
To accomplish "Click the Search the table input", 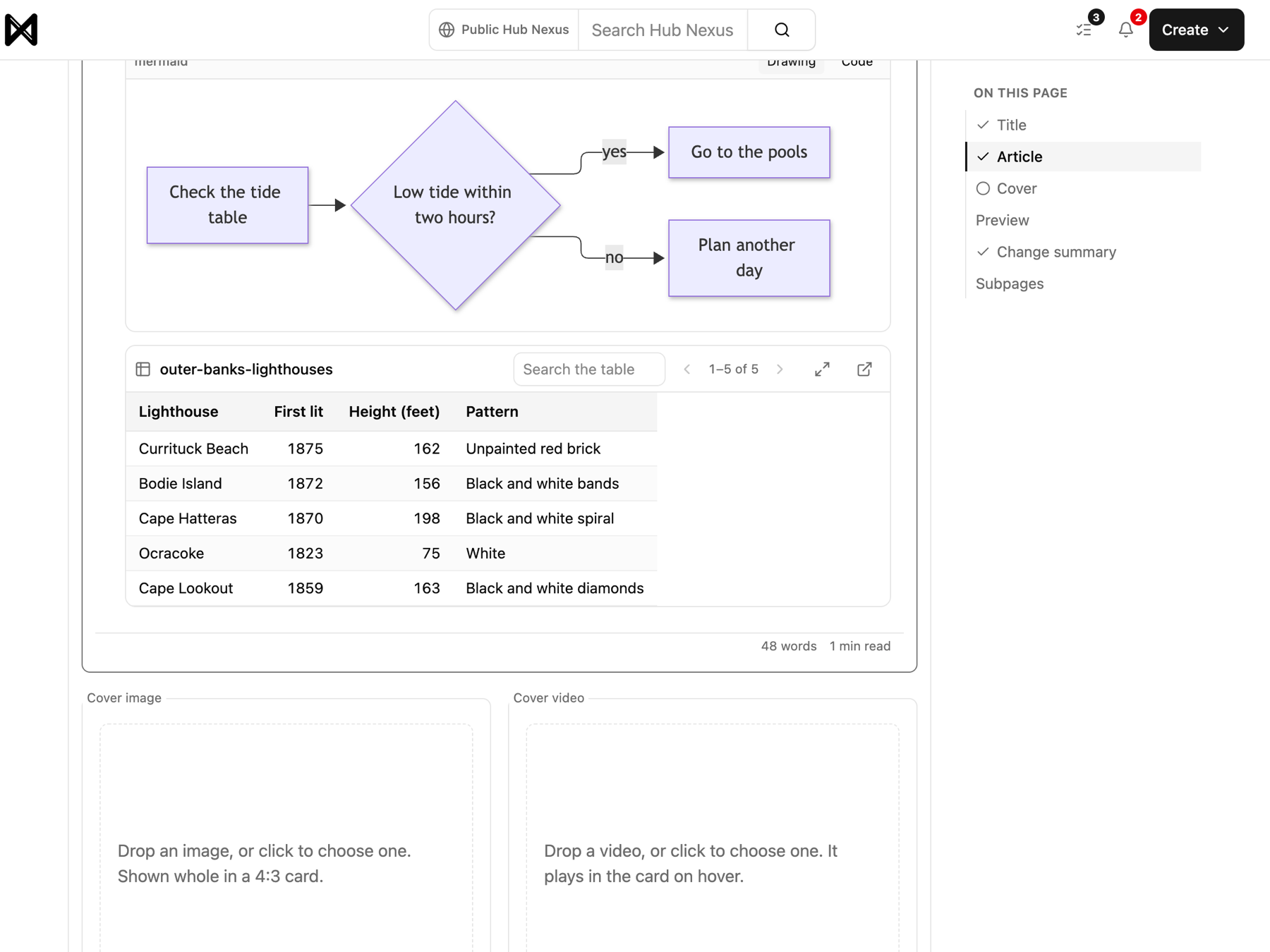I will point(589,369).
